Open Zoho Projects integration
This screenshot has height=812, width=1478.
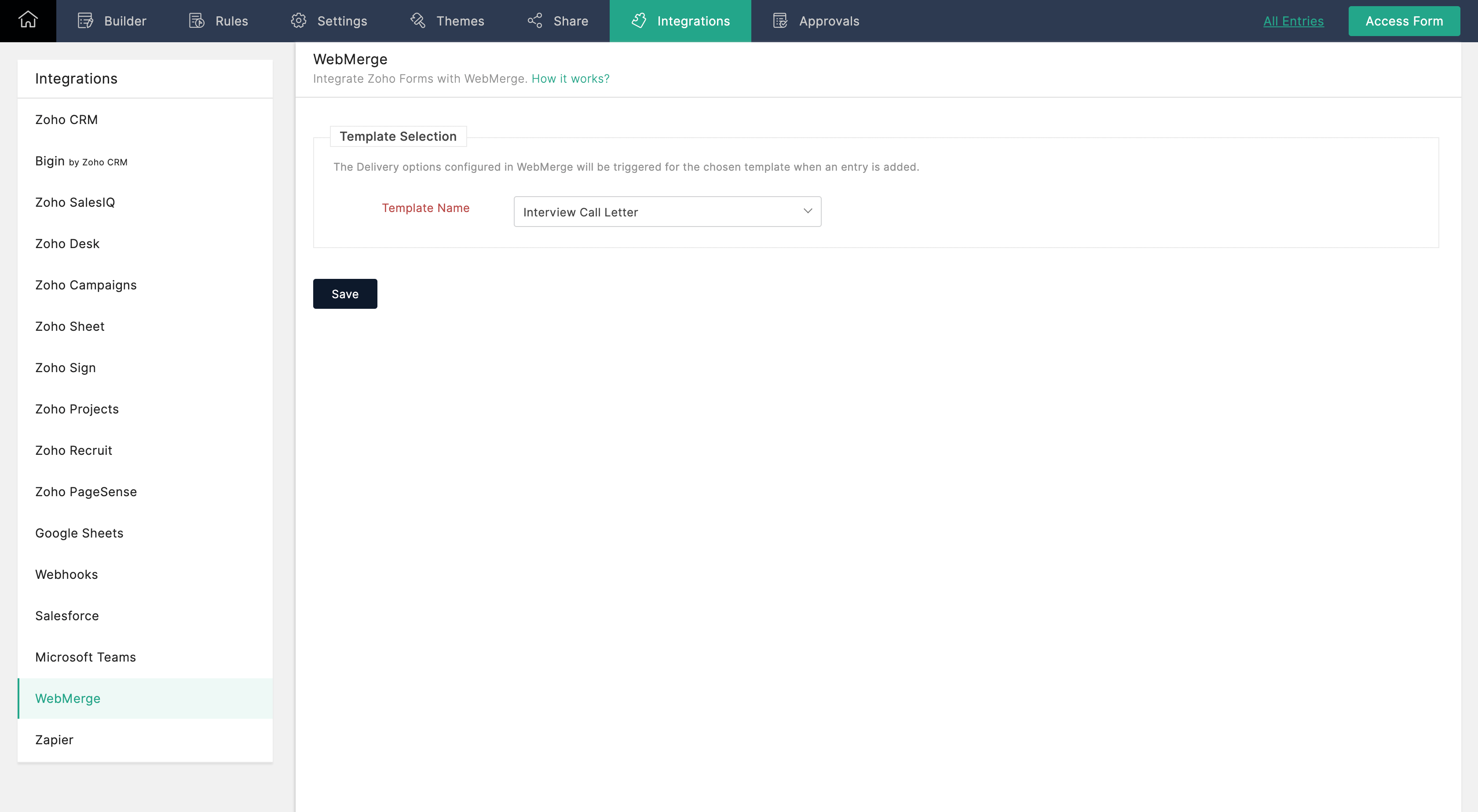click(x=145, y=409)
